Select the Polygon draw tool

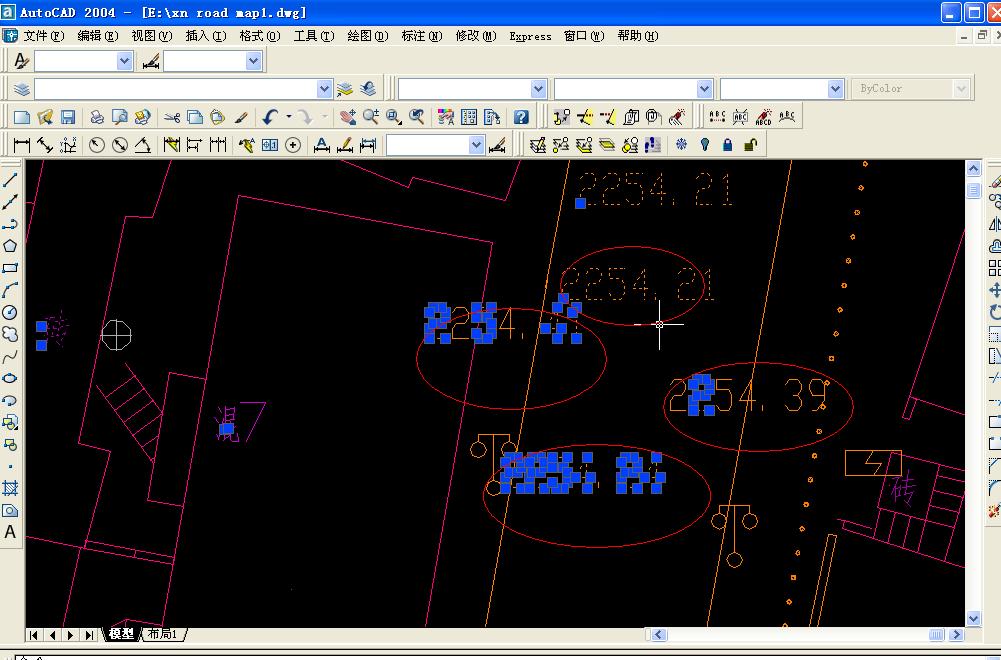[10, 246]
